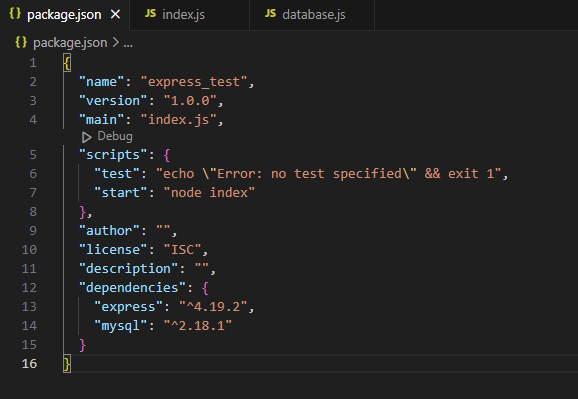The width and height of the screenshot is (578, 399).
Task: Click the "^2.18.1" version string
Action: [x=198, y=326]
